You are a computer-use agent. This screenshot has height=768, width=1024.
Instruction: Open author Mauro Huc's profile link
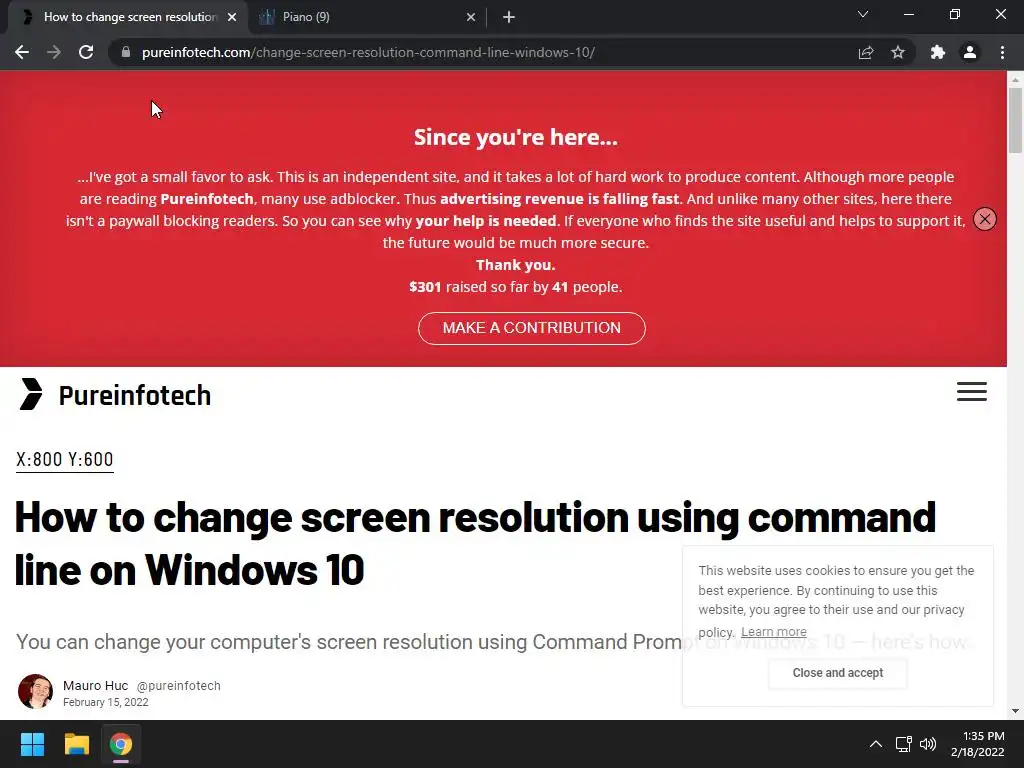[95, 685]
